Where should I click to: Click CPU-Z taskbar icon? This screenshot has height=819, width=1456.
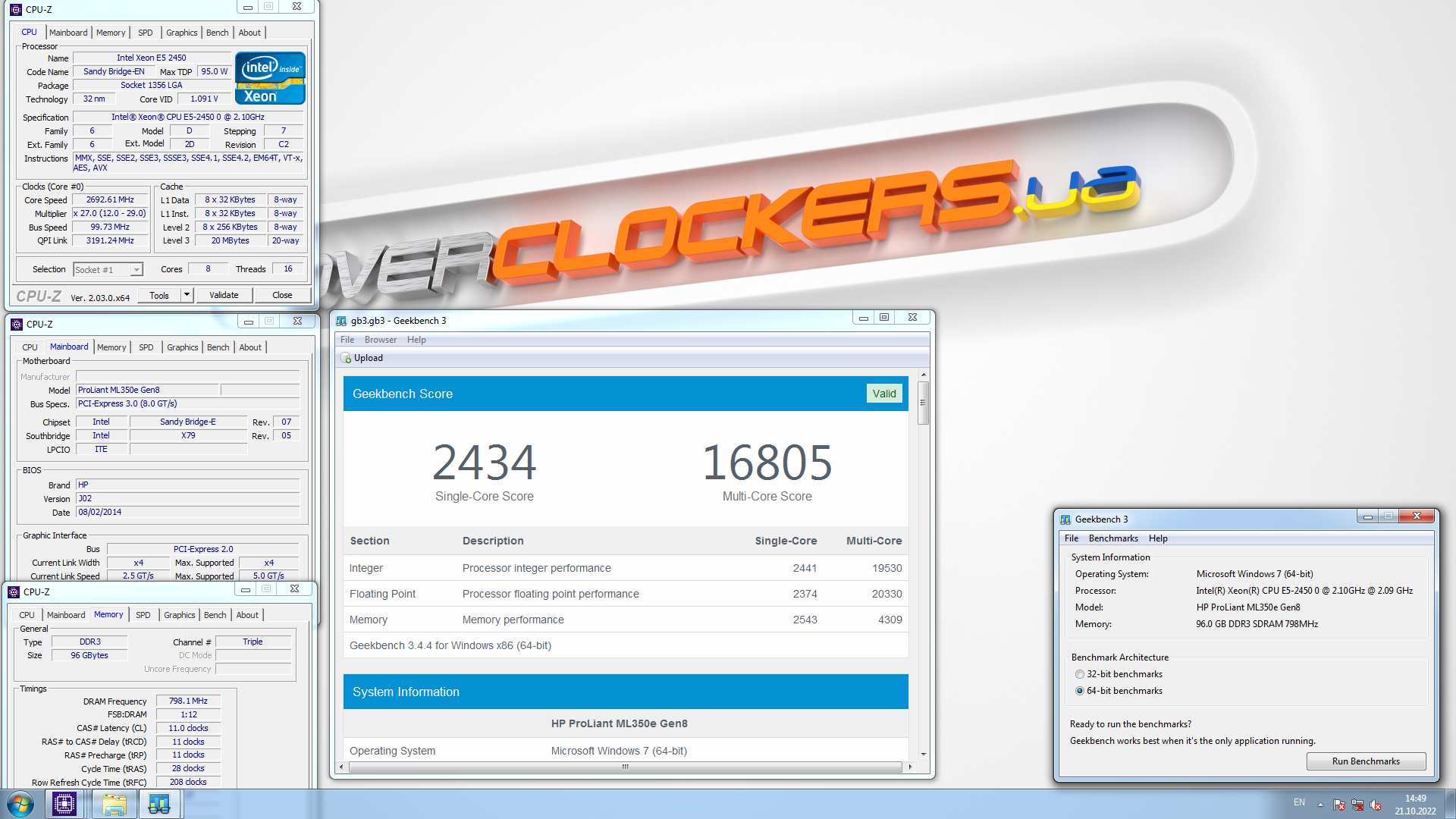[x=64, y=804]
